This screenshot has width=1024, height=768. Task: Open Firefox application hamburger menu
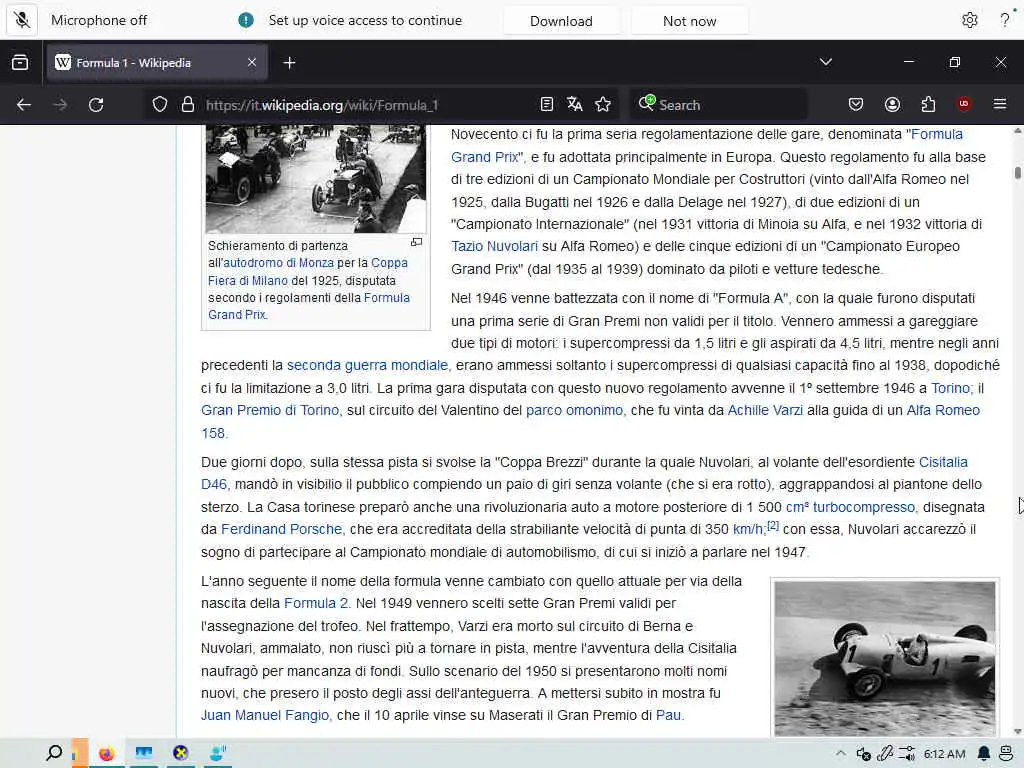click(x=1000, y=104)
